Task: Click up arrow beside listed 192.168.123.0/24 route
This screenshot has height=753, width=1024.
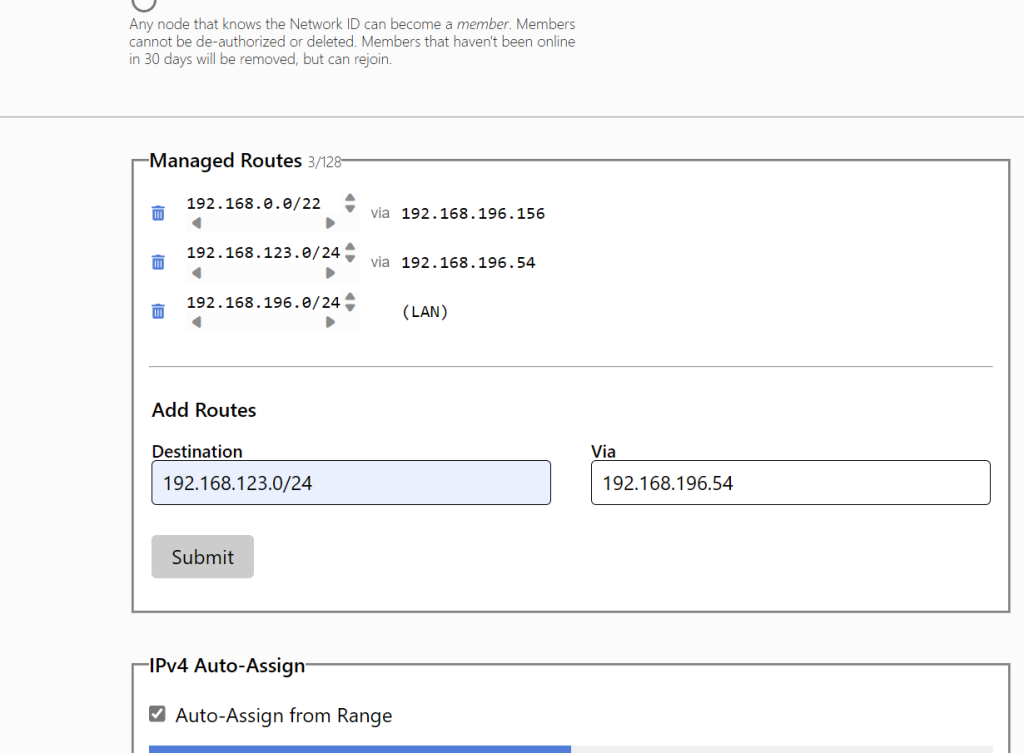Action: pos(350,247)
